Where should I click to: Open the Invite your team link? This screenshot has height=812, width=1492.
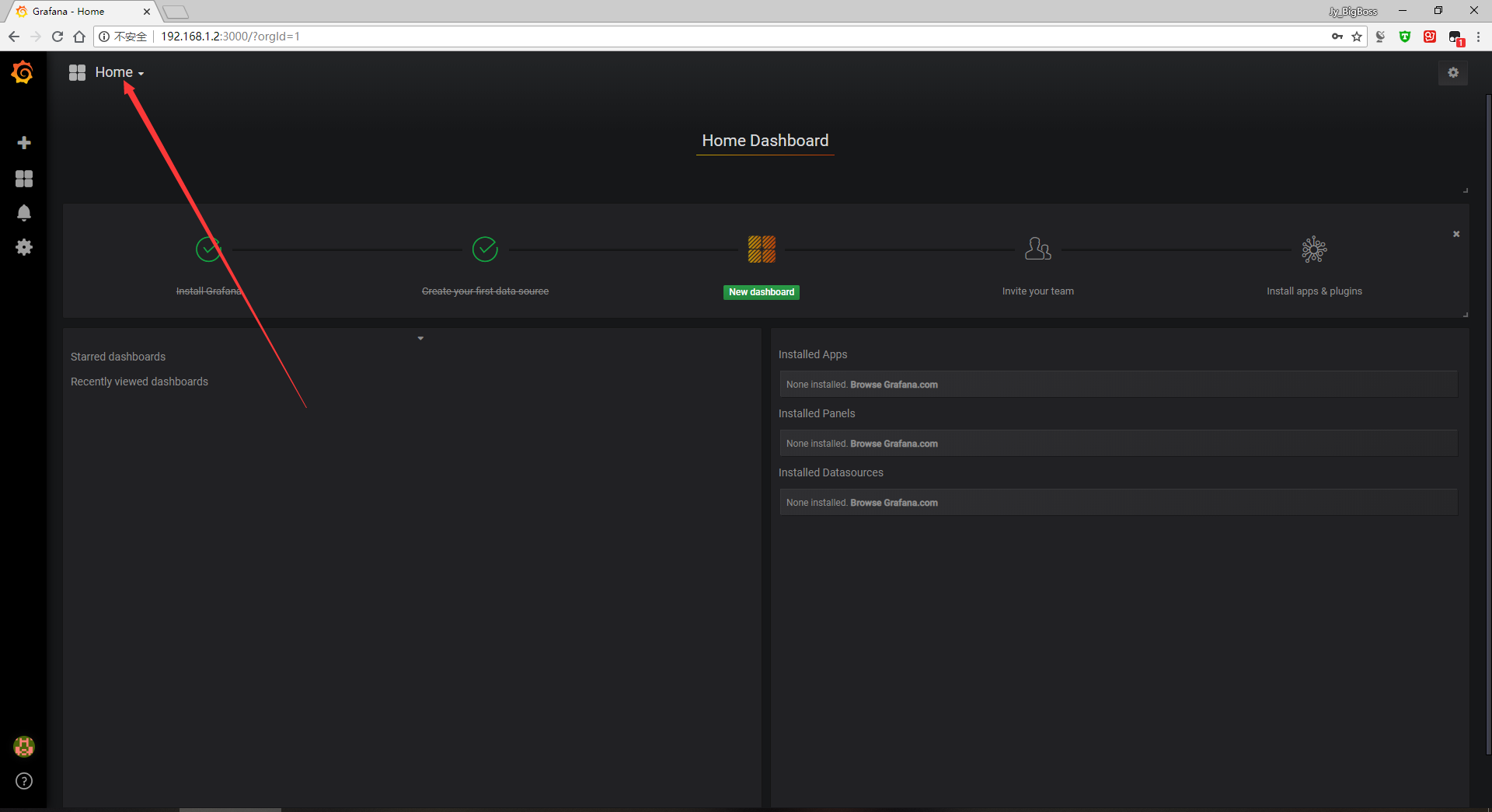point(1038,291)
